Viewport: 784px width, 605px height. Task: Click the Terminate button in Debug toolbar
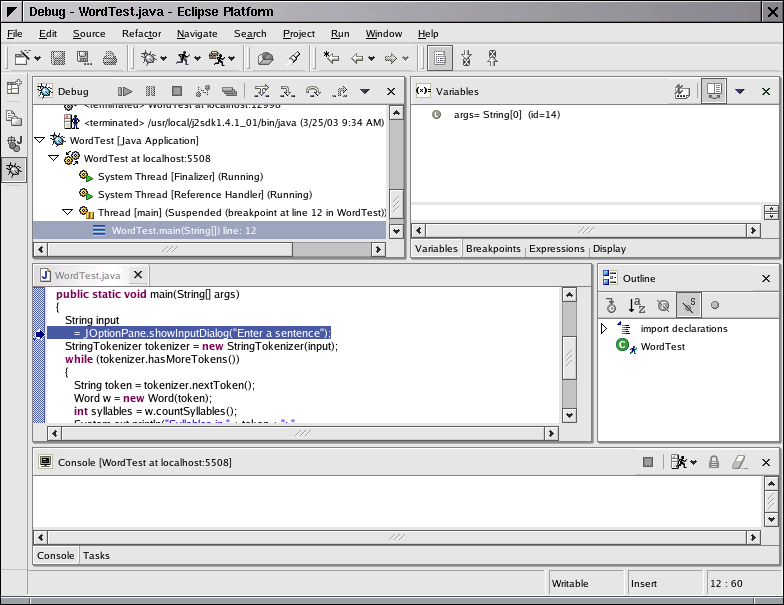[177, 91]
